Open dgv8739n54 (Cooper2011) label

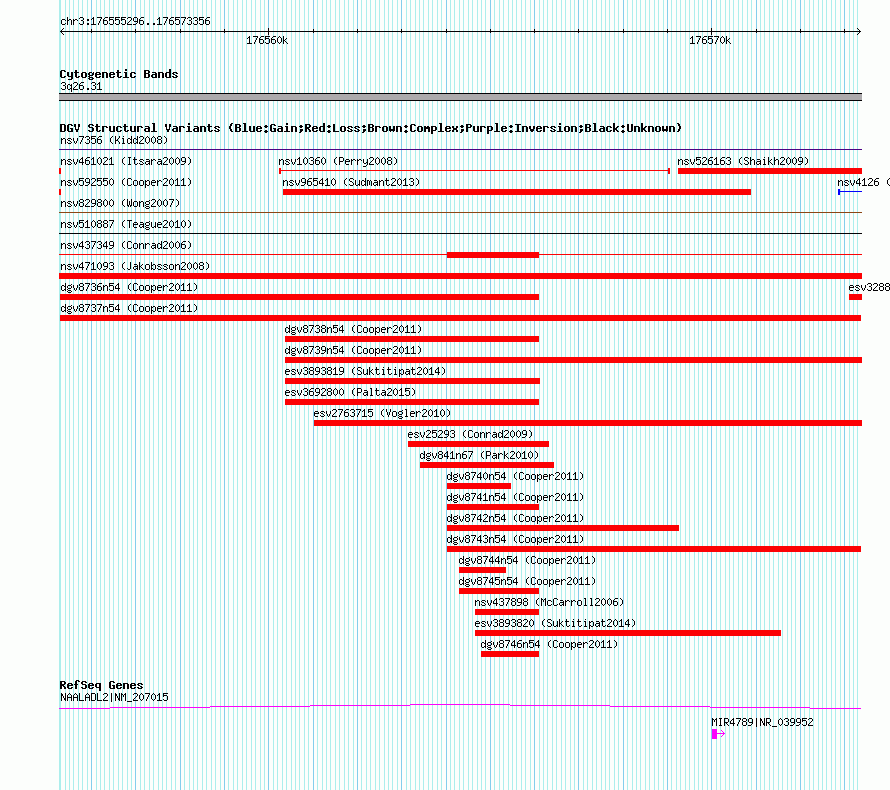[x=354, y=350]
